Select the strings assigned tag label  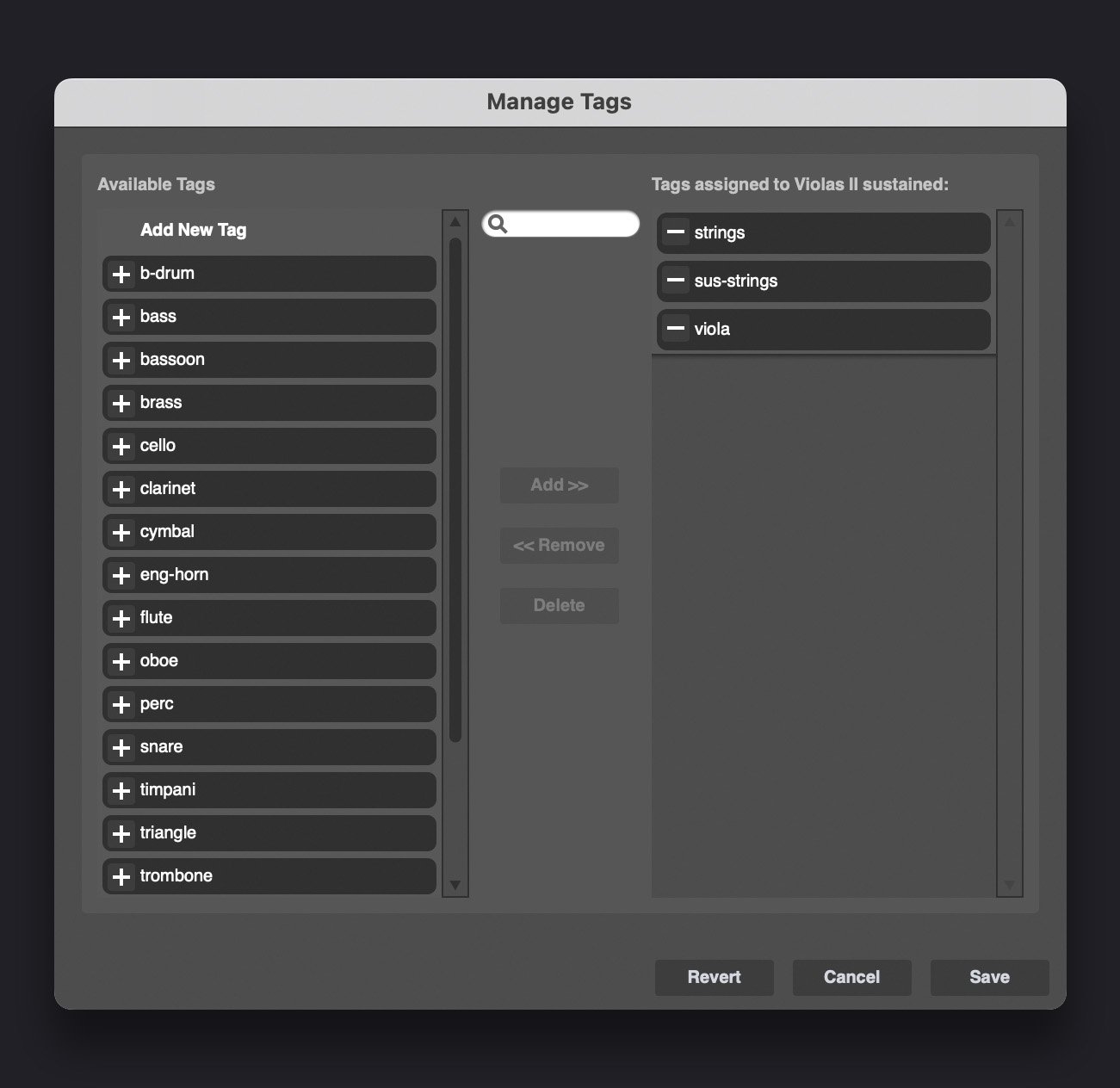tap(720, 233)
